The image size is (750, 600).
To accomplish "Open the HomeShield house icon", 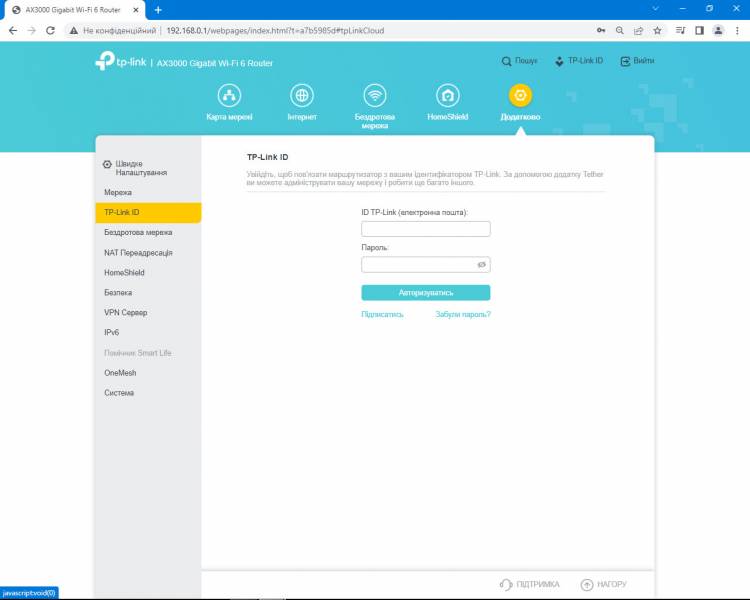I will 448,95.
